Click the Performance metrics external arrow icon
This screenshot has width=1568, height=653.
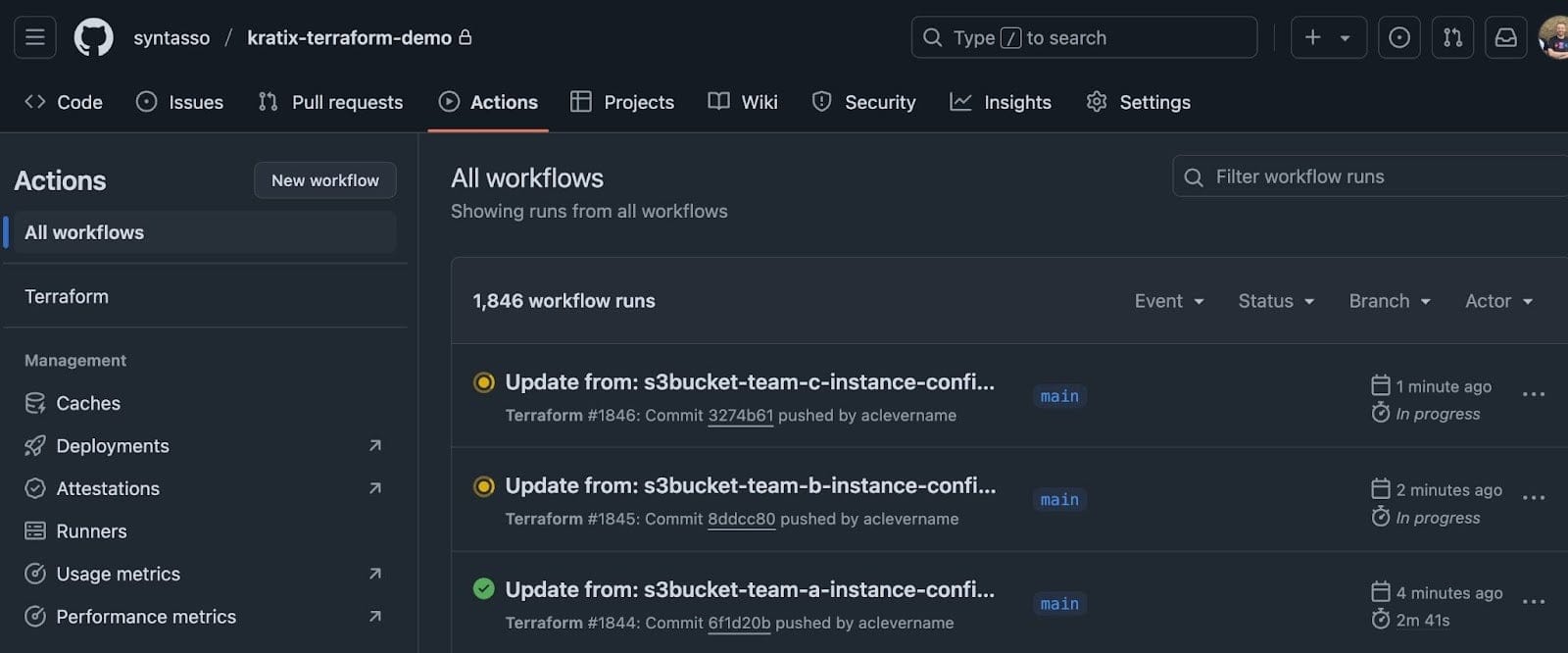point(374,617)
